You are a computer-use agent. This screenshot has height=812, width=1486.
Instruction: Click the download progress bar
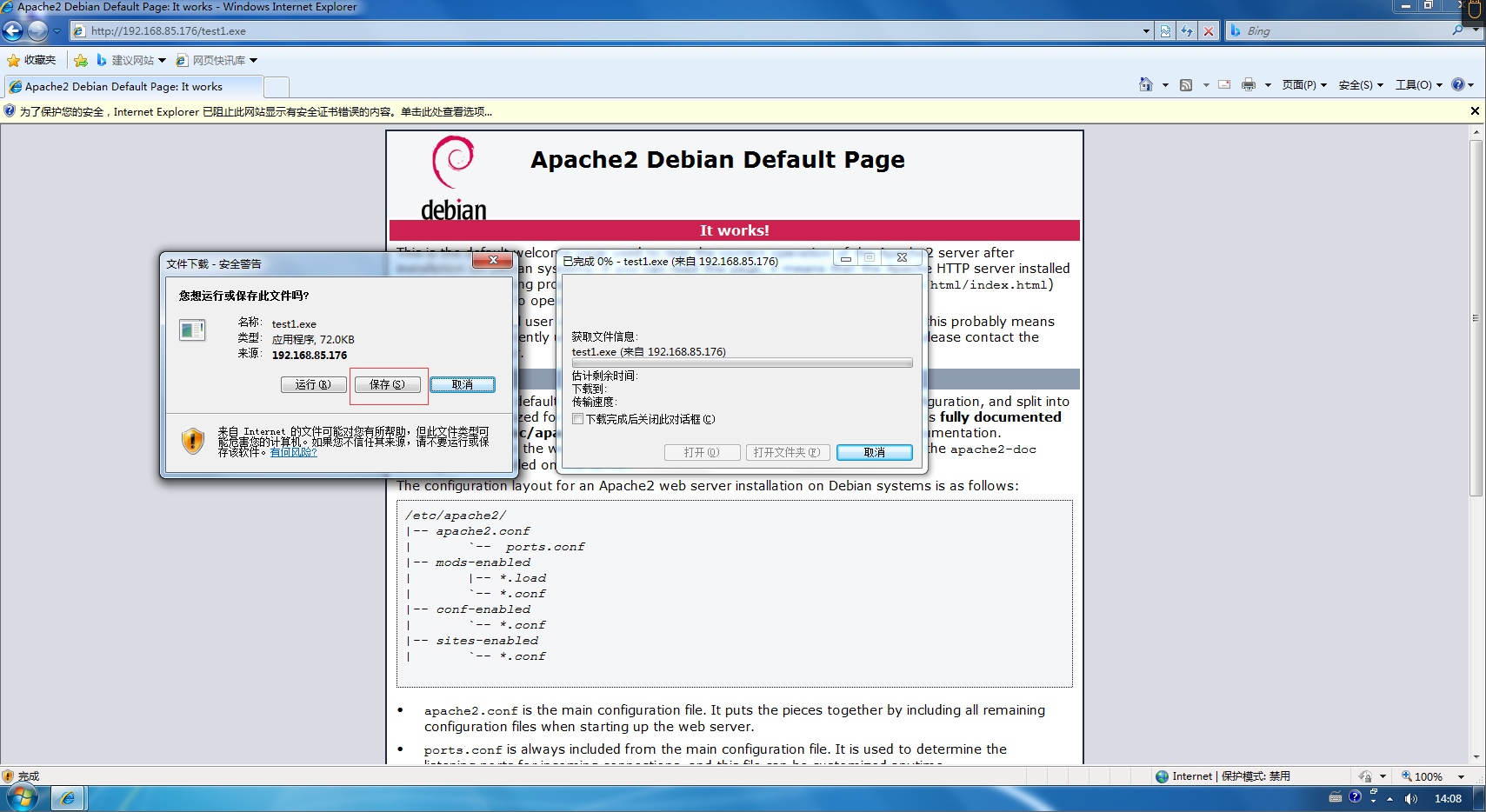pyautogui.click(x=742, y=363)
